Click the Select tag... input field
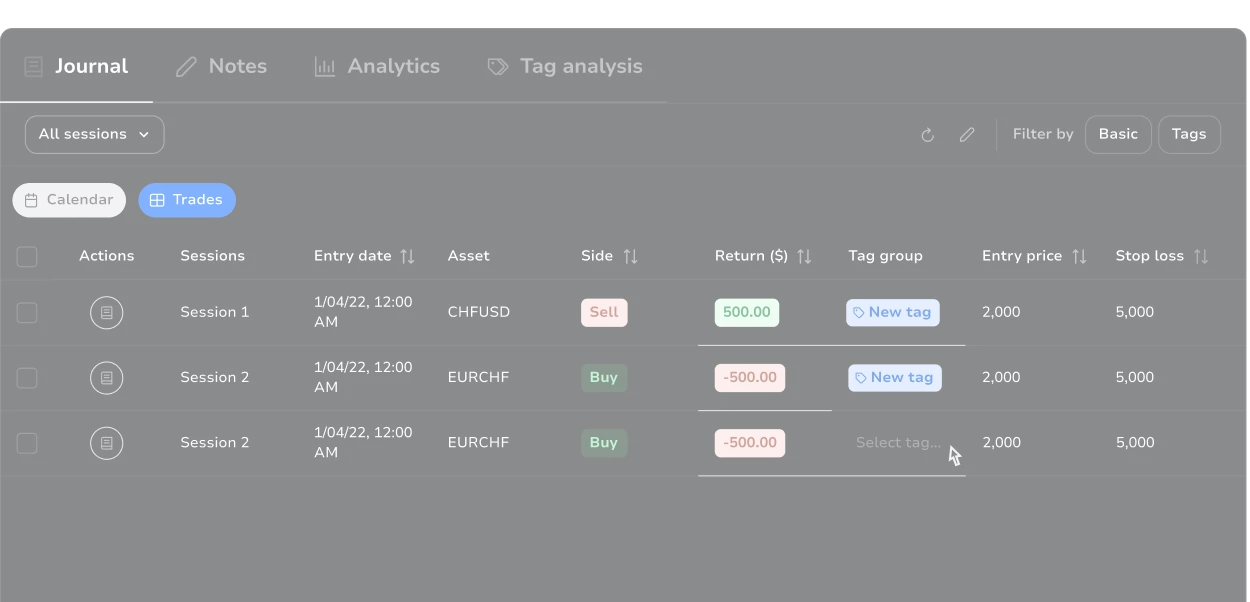This screenshot has width=1250, height=602. point(899,443)
